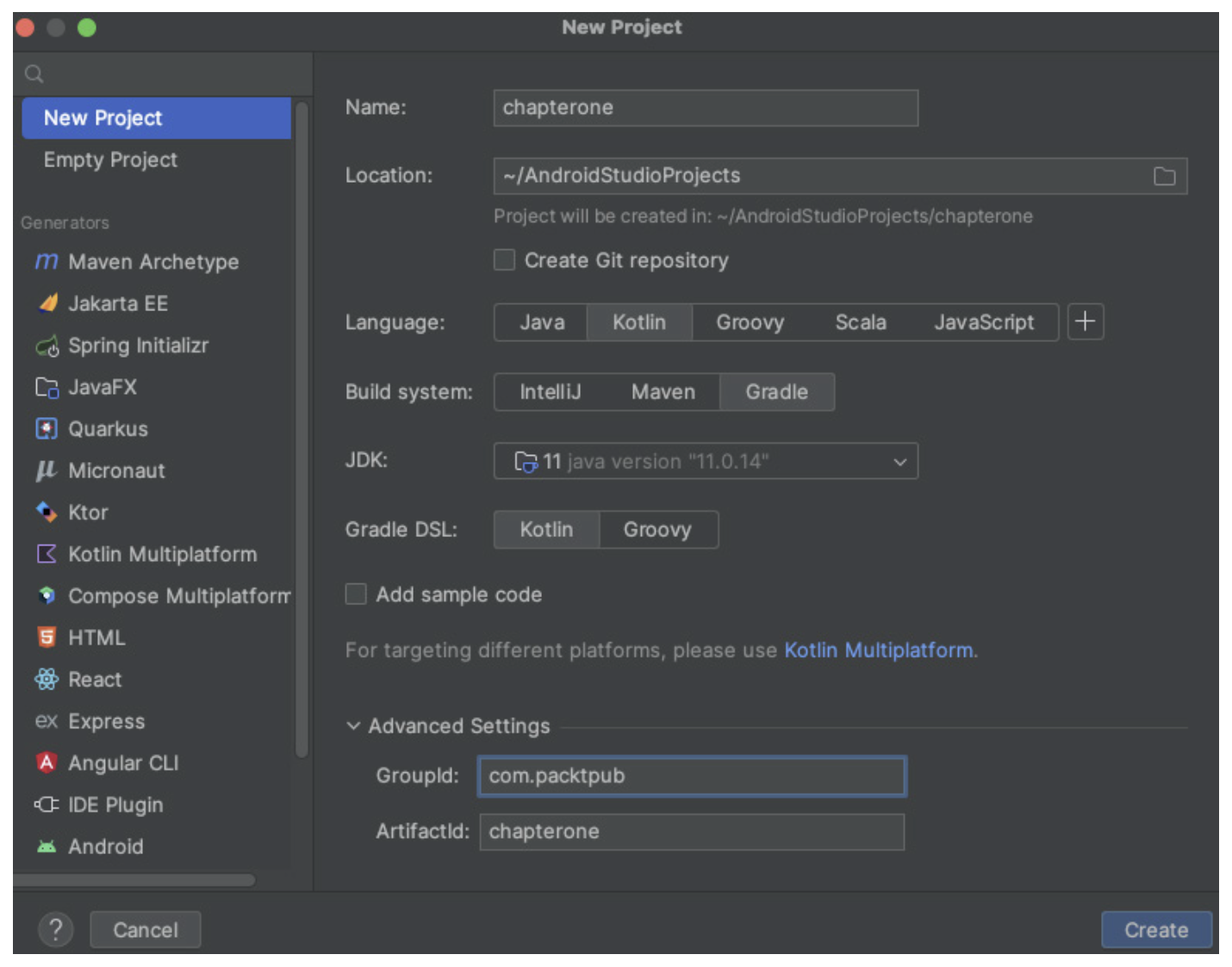Click the horizontal scrollbar under generators list
This screenshot has width=1232, height=967.
click(x=134, y=880)
